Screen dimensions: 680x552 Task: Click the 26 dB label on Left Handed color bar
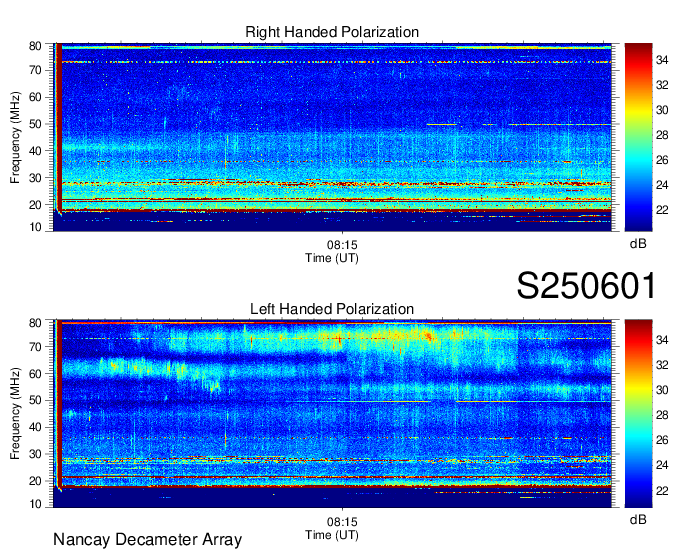(x=662, y=441)
